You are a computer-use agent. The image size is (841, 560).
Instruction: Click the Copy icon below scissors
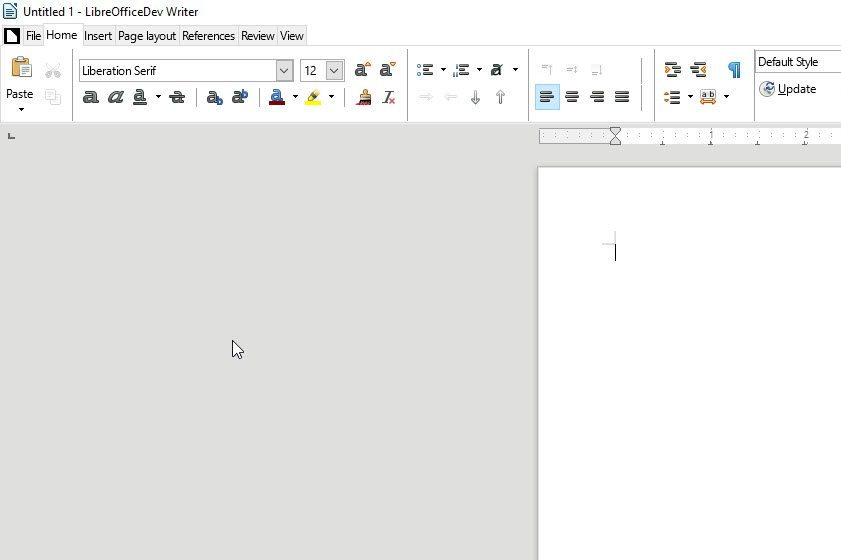[53, 97]
